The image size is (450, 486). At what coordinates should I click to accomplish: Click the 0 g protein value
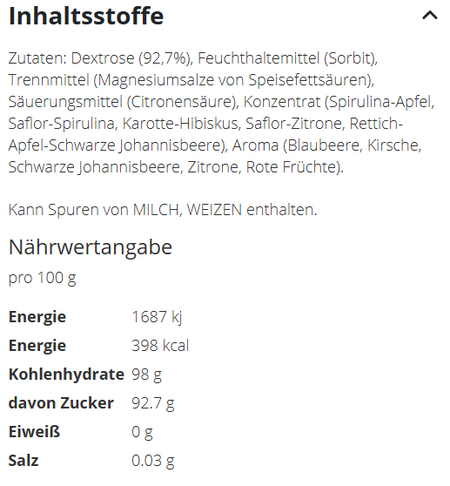click(142, 432)
